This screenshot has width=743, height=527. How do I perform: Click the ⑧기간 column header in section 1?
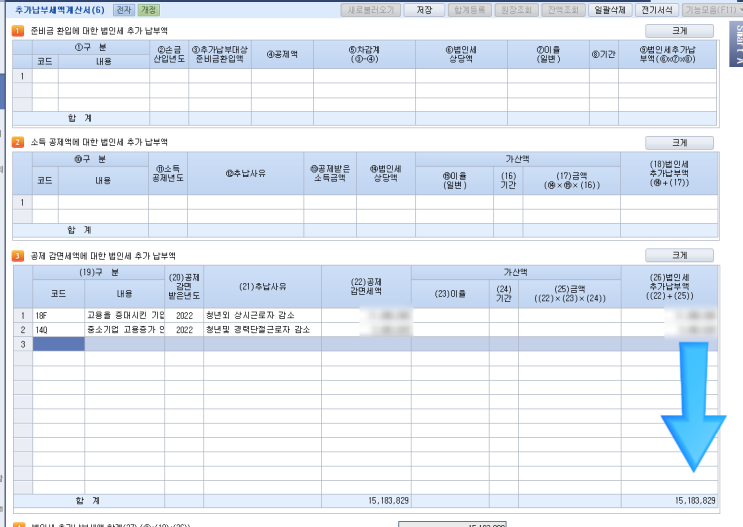coord(604,55)
